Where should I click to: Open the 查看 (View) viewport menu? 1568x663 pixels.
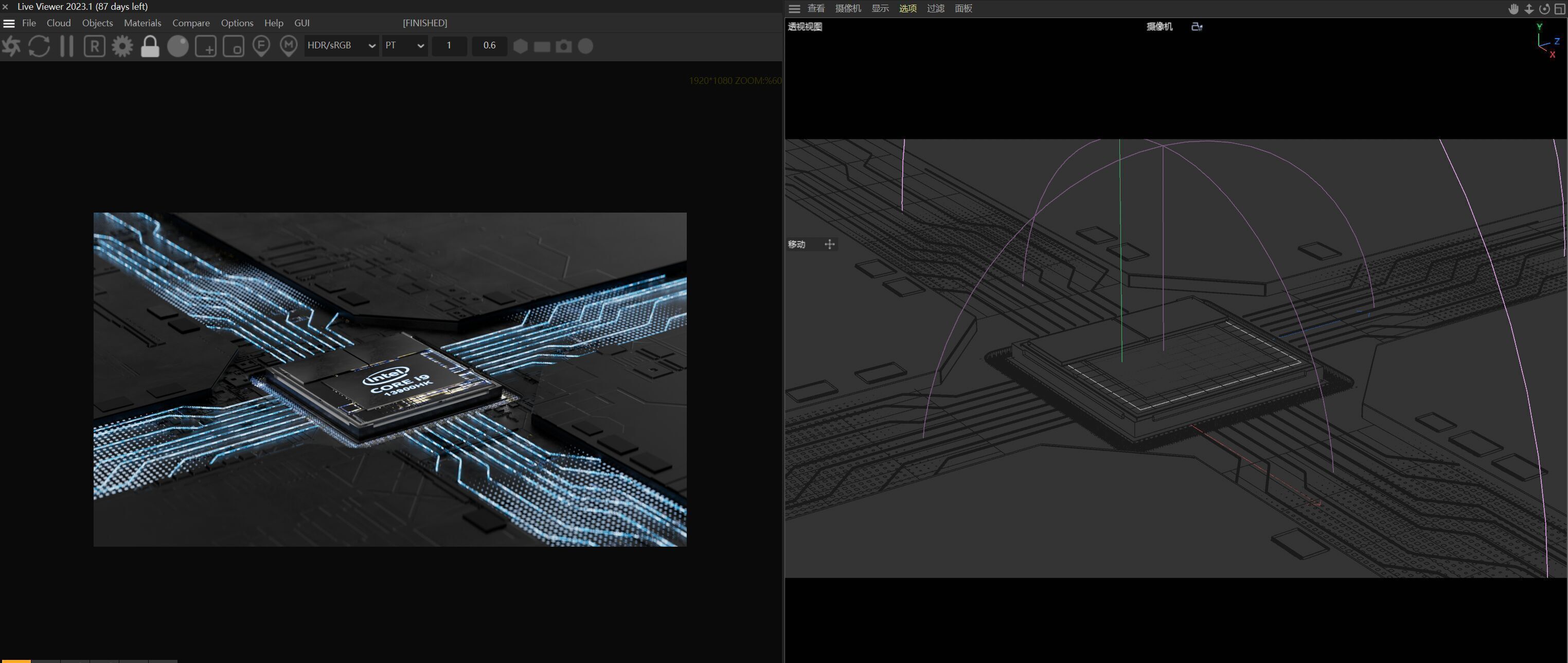point(816,9)
